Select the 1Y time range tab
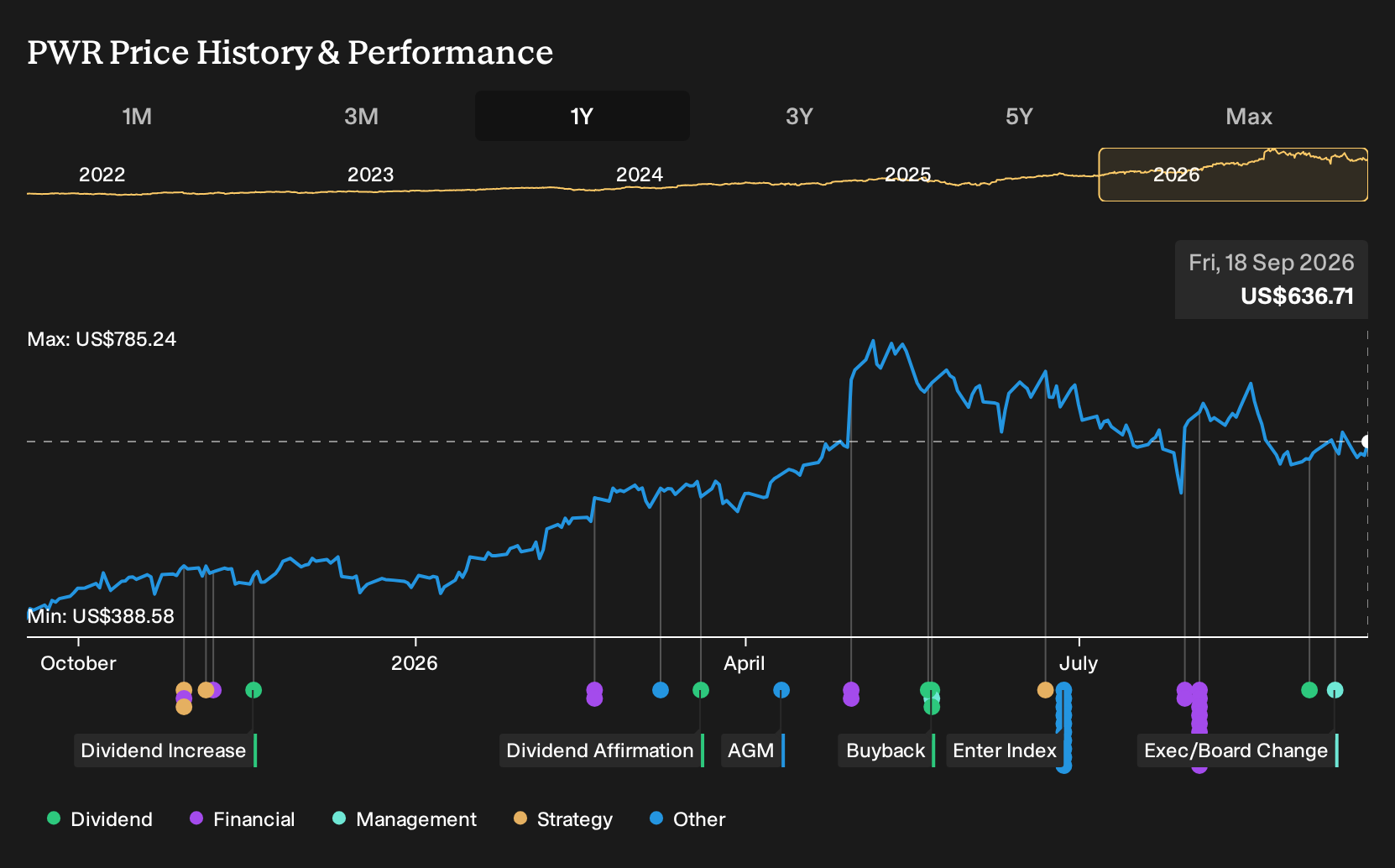 (x=583, y=117)
